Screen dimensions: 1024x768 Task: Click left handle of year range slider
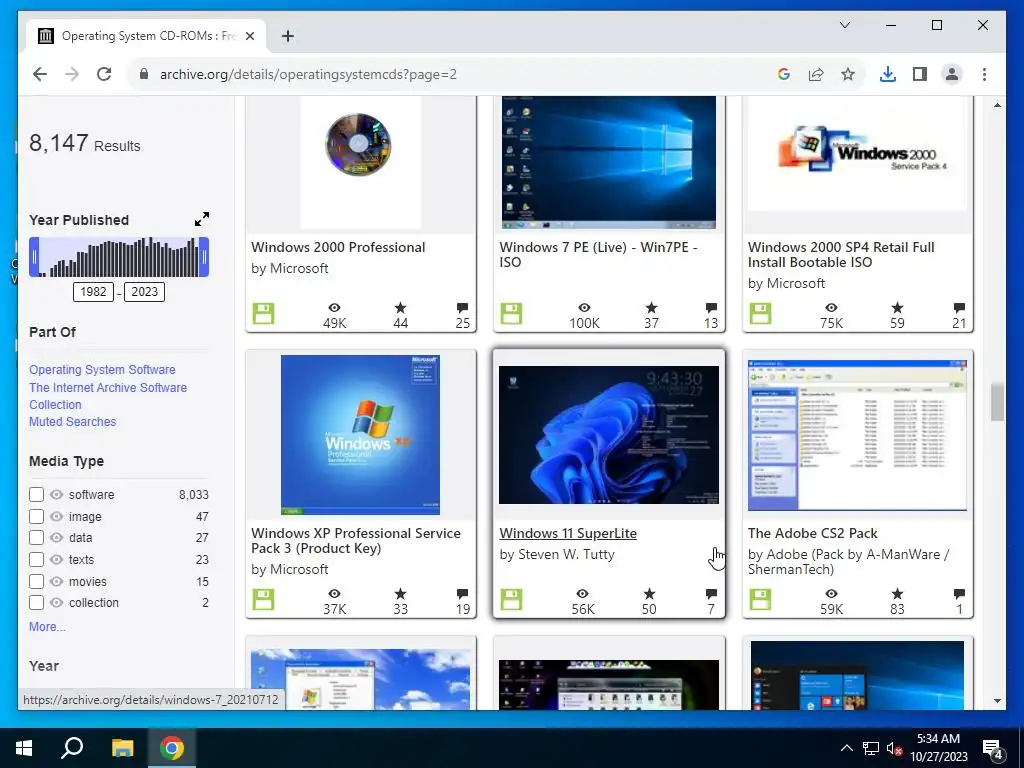[34, 257]
